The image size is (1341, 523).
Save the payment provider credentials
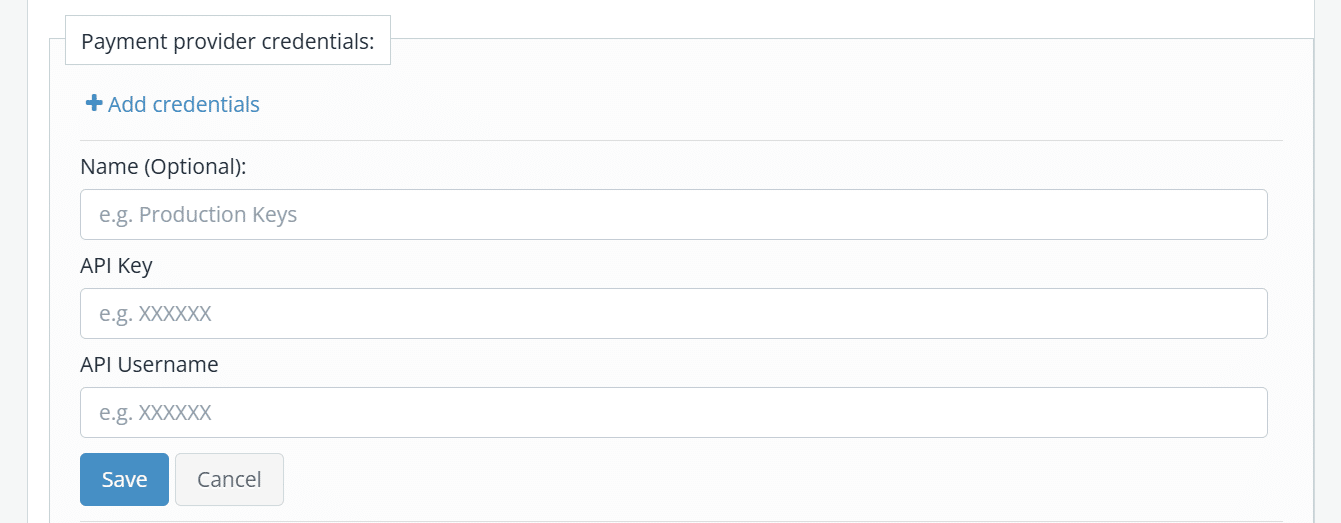(124, 479)
